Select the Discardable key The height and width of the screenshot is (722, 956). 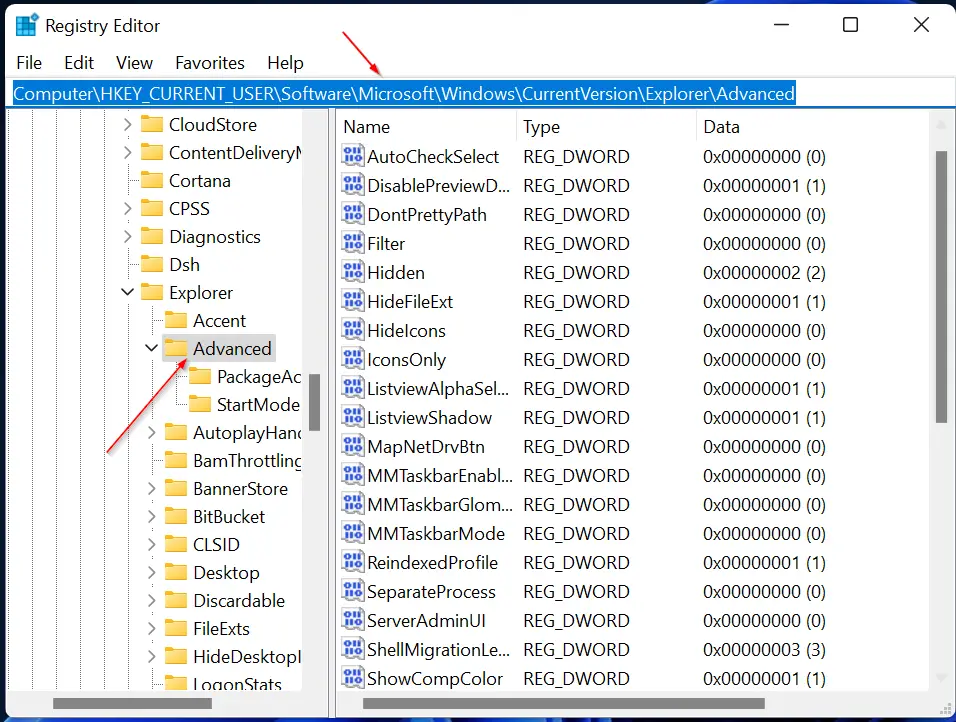coord(238,600)
